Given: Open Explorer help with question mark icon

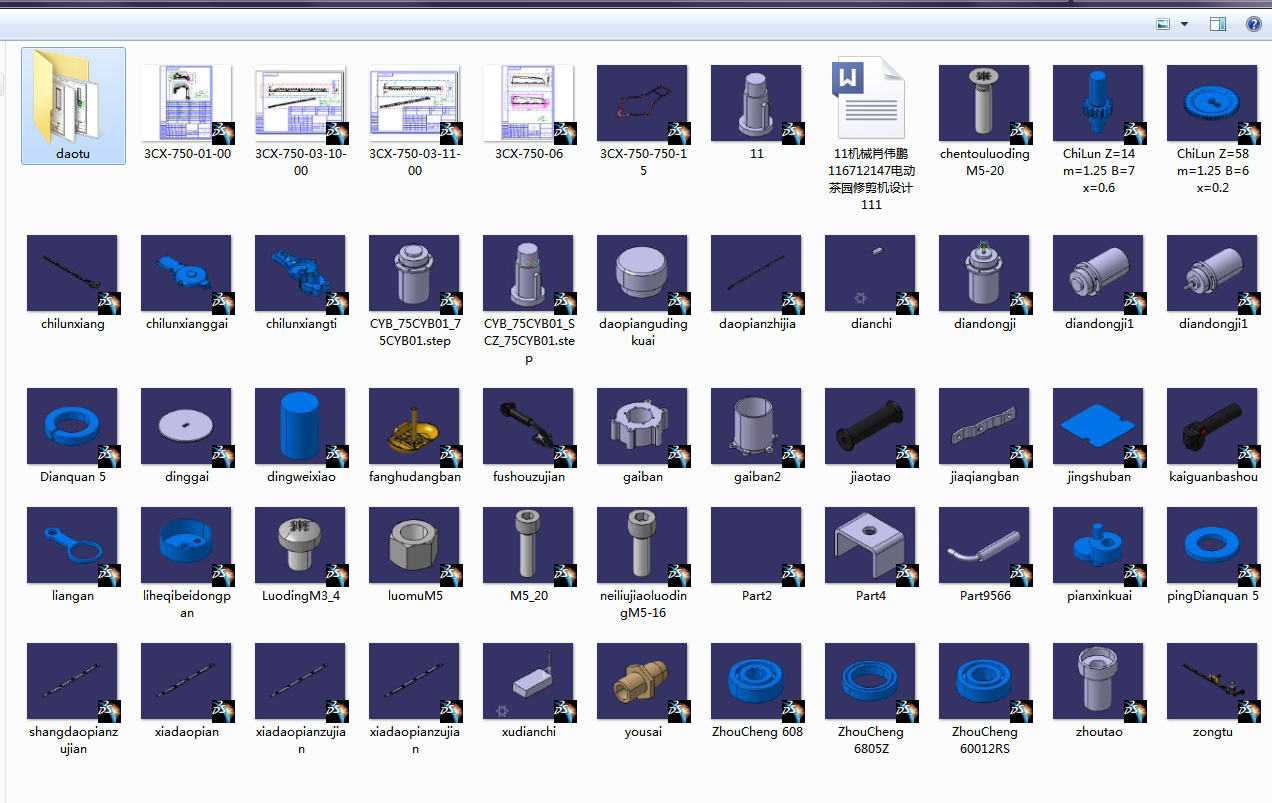Looking at the screenshot, I should tap(1253, 24).
